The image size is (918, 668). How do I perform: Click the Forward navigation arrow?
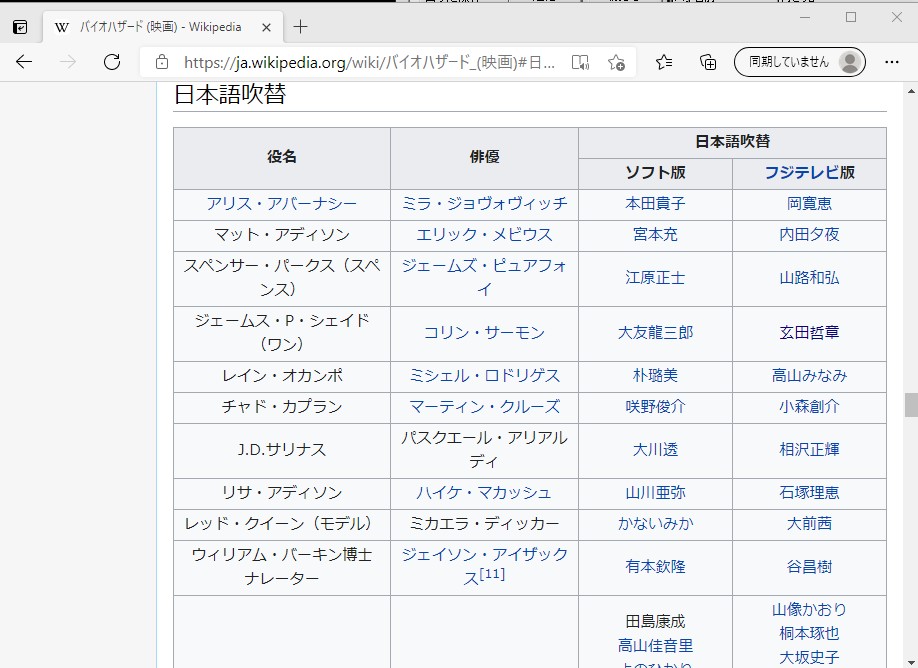pos(68,61)
